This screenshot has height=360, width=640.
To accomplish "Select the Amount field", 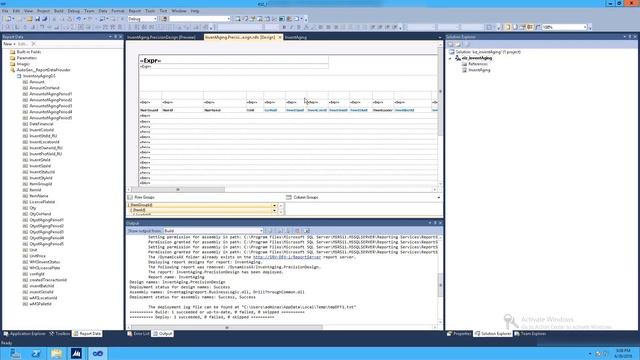I will 33,82.
